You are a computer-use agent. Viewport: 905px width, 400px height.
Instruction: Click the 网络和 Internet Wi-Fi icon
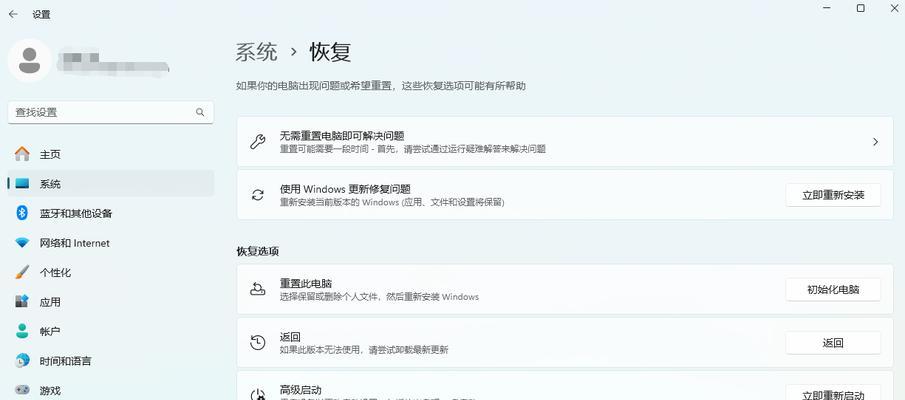pyautogui.click(x=22, y=243)
